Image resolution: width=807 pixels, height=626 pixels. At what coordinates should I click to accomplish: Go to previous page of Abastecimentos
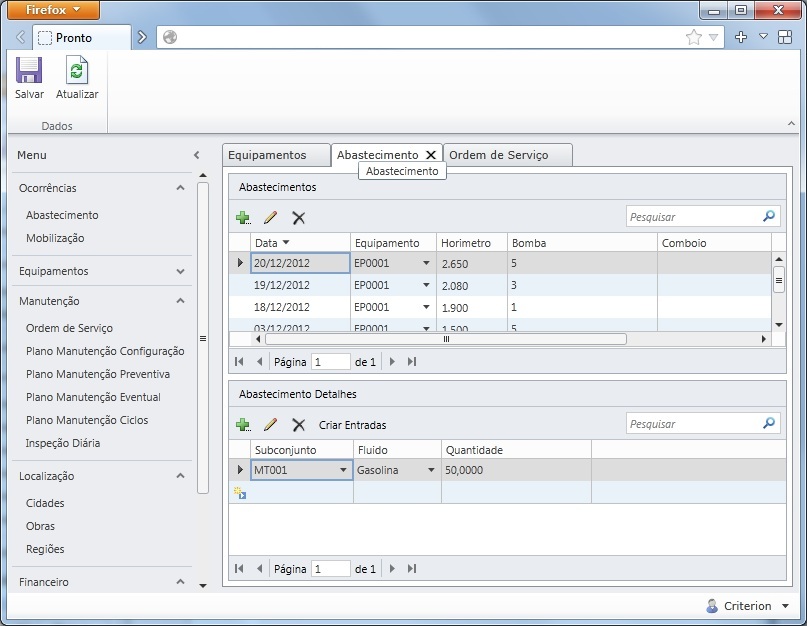(x=259, y=361)
